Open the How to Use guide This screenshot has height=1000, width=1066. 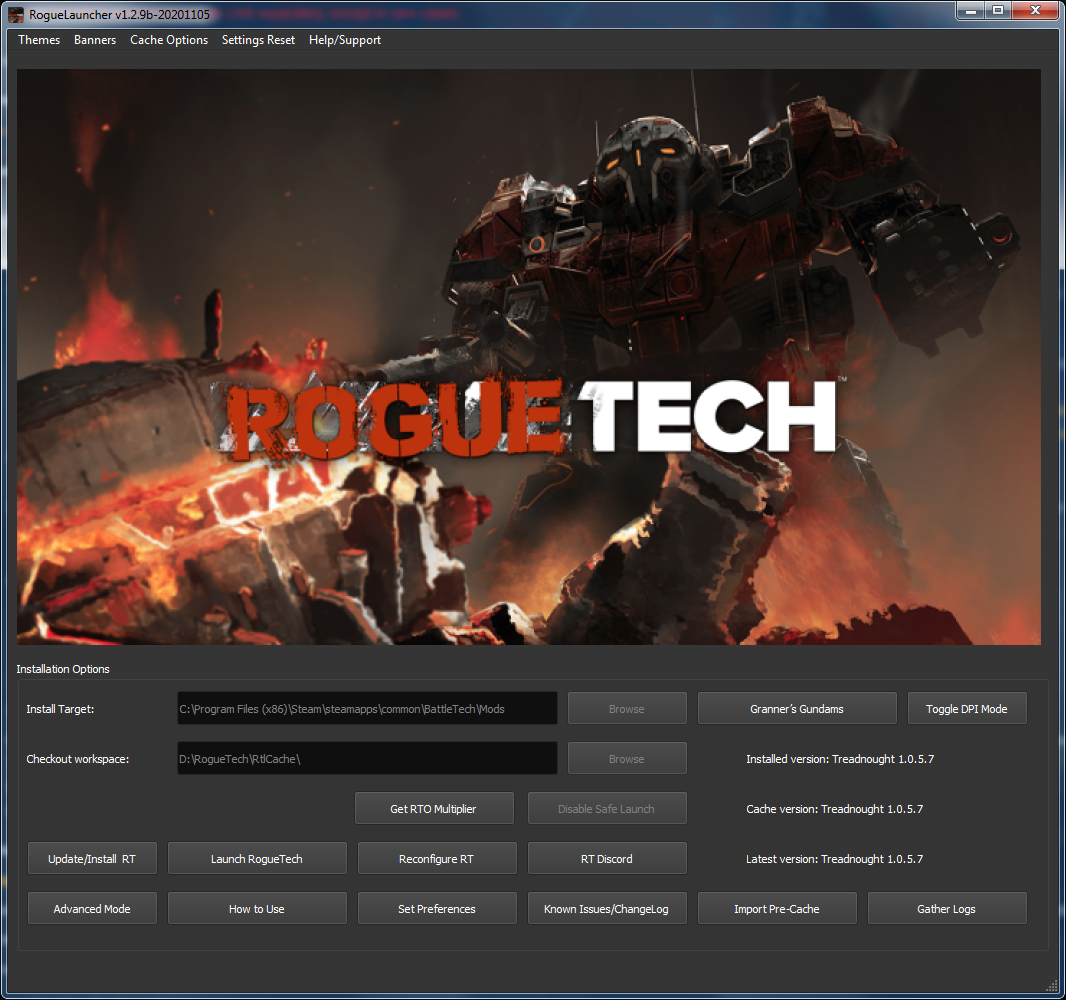pyautogui.click(x=257, y=908)
